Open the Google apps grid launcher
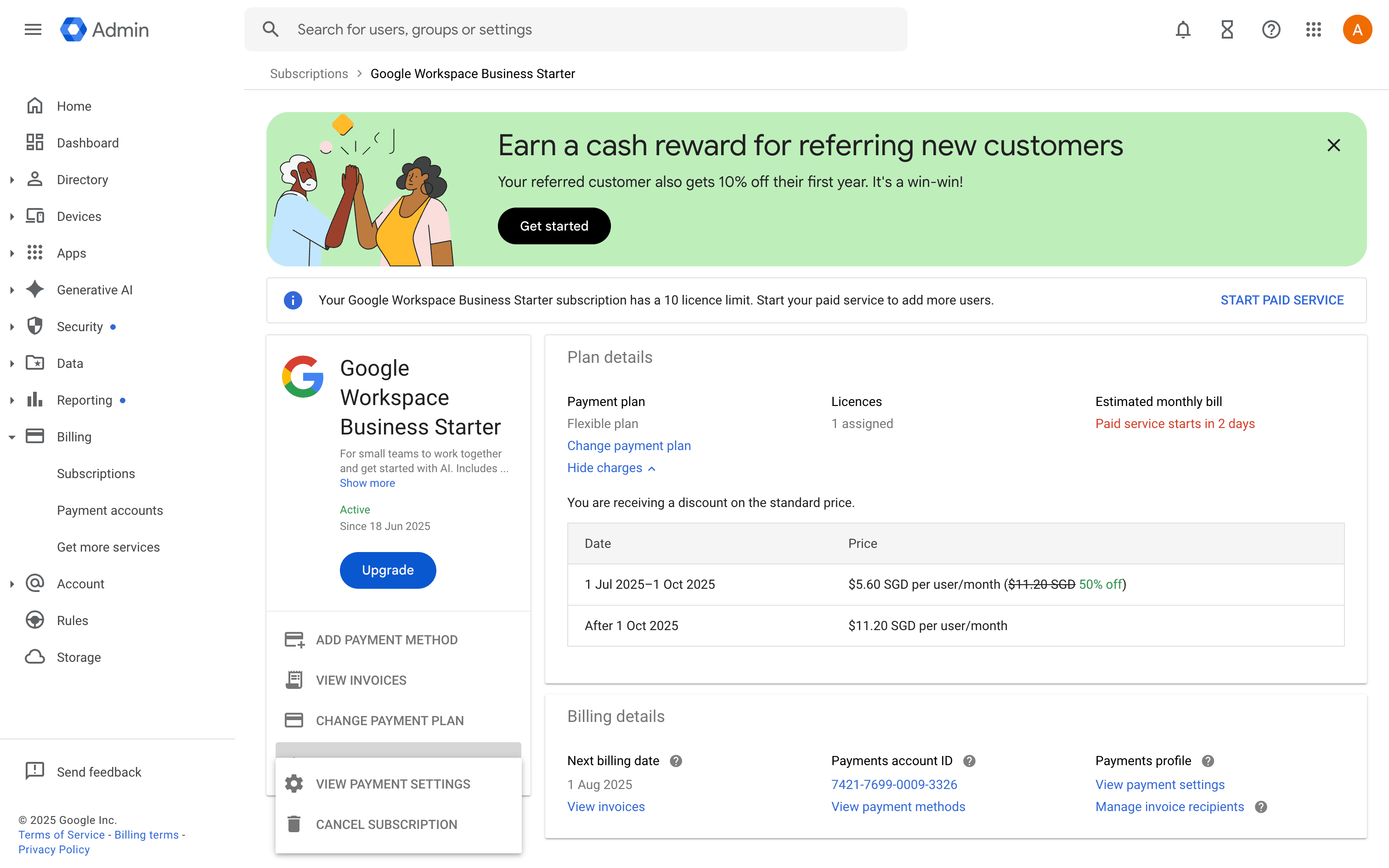The height and width of the screenshot is (868, 1389). coord(1314,29)
